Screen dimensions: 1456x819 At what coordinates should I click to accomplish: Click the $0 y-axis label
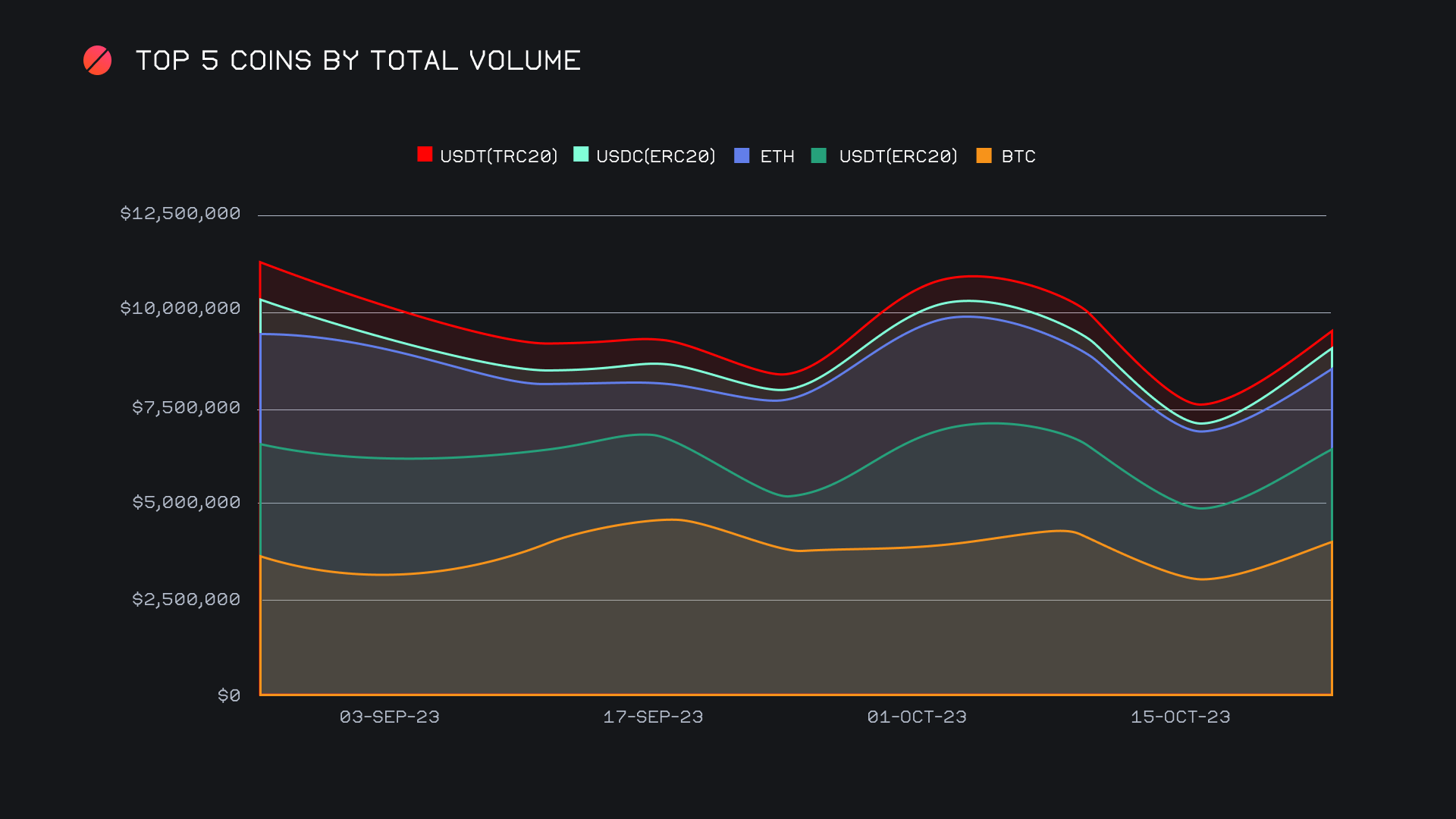click(229, 695)
